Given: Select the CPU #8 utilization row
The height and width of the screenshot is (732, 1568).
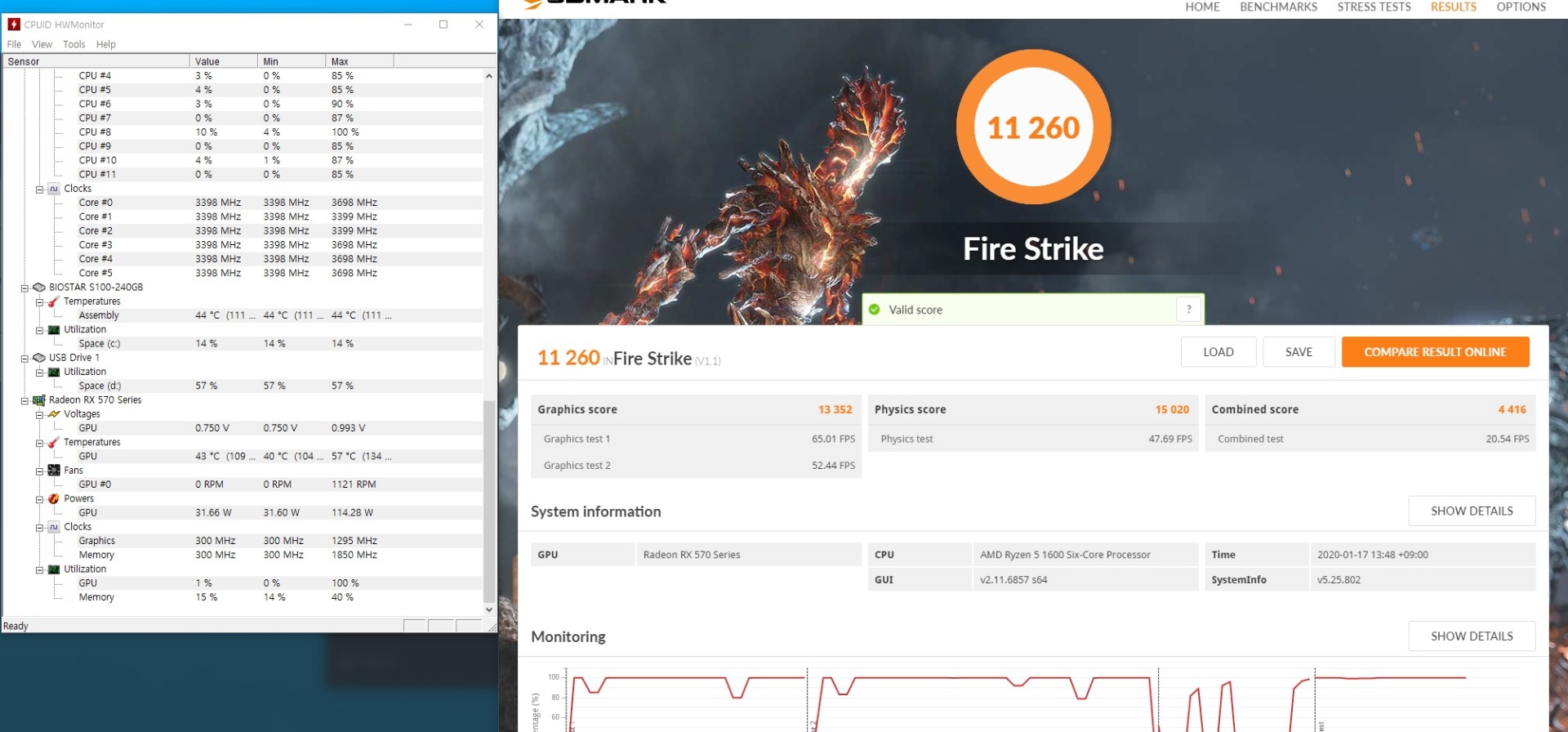Looking at the screenshot, I should tap(243, 132).
